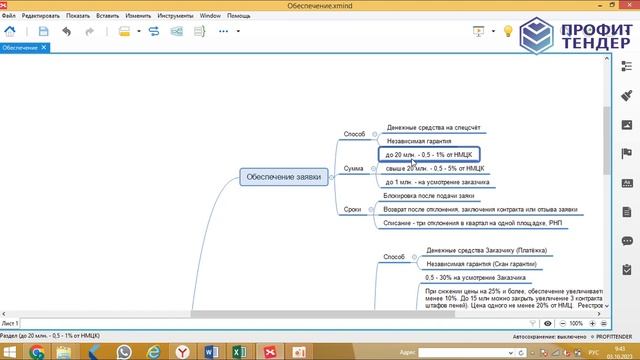Collapse the Обеспечение заявки subtopics toggle
640x360 pixels.
point(331,177)
